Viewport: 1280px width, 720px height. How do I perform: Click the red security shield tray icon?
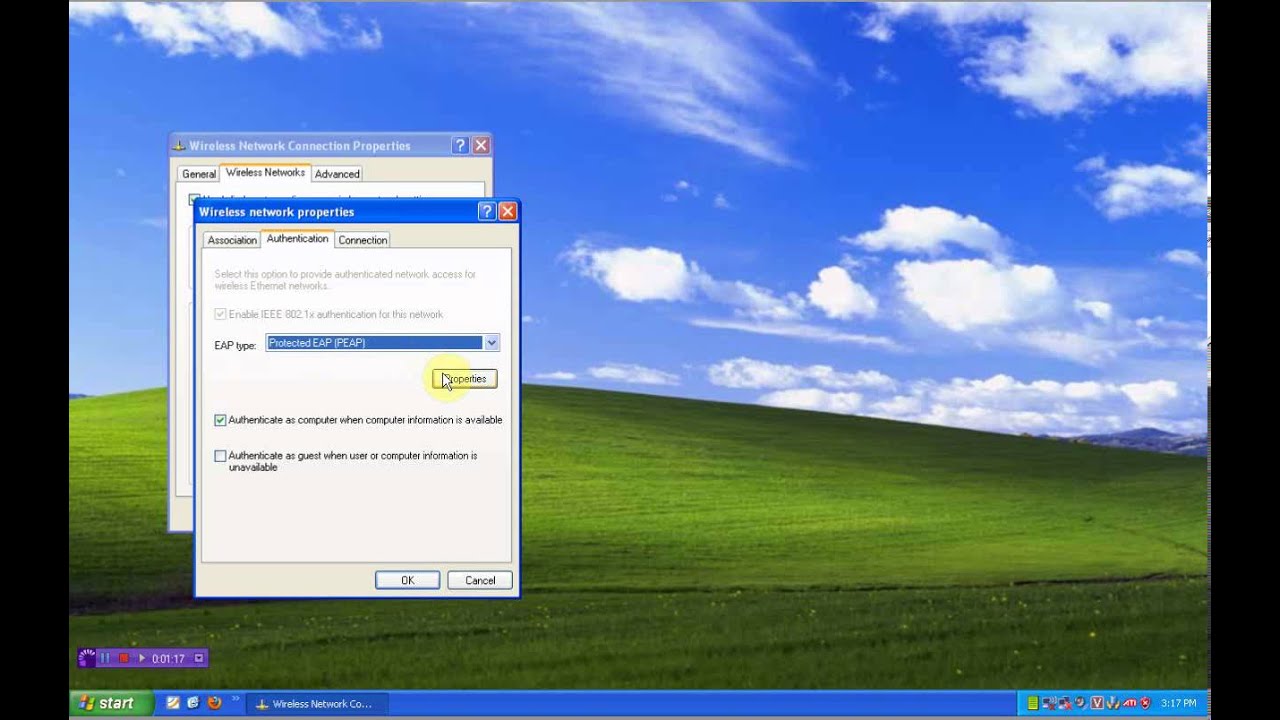pos(1145,703)
